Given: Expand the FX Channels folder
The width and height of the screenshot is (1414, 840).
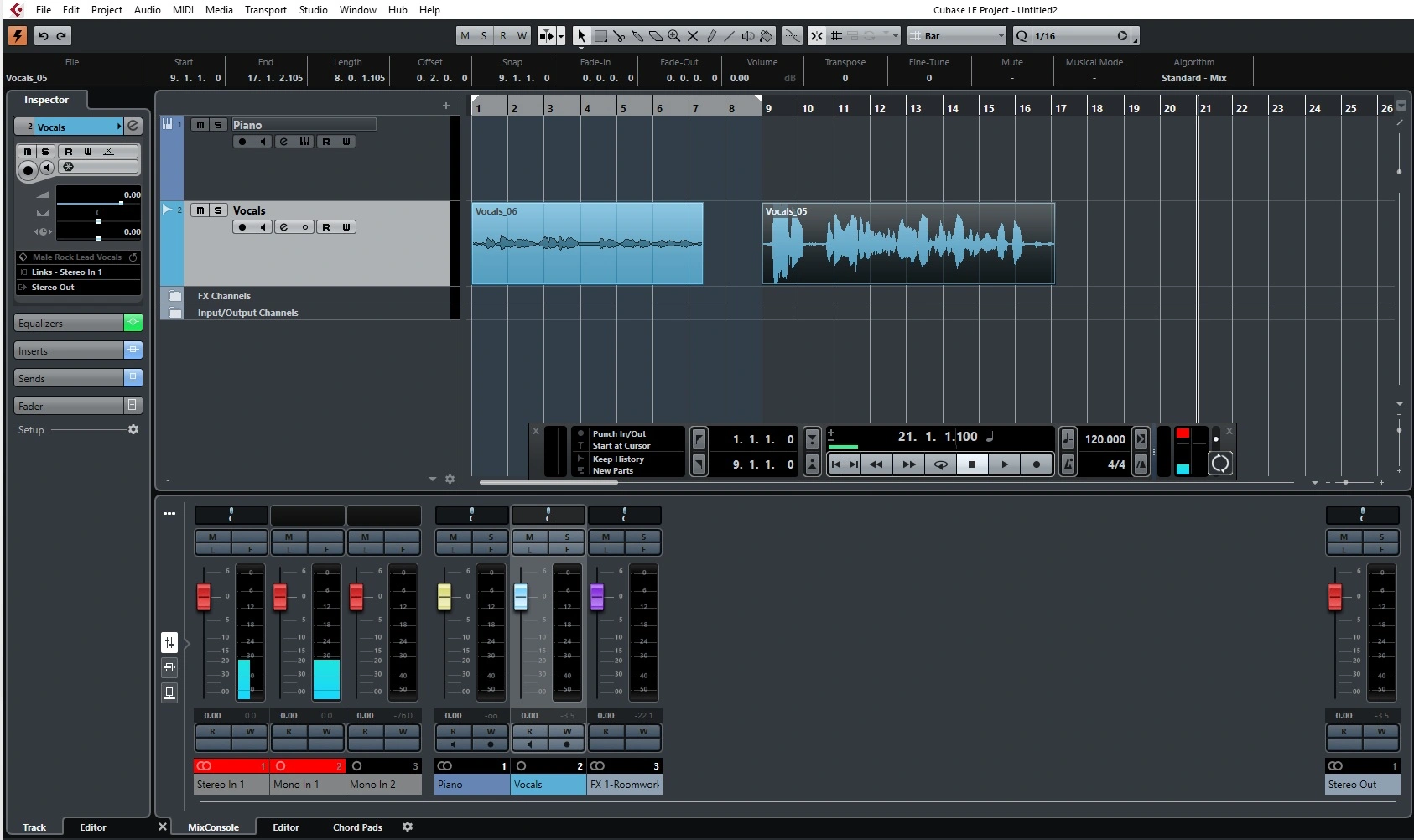Looking at the screenshot, I should pyautogui.click(x=174, y=296).
